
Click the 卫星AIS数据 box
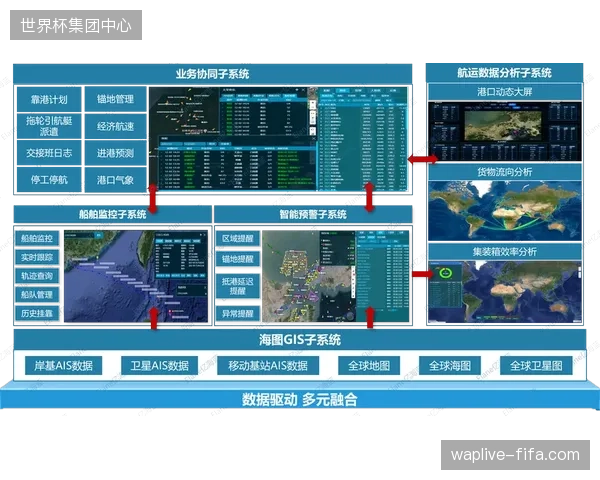click(159, 366)
